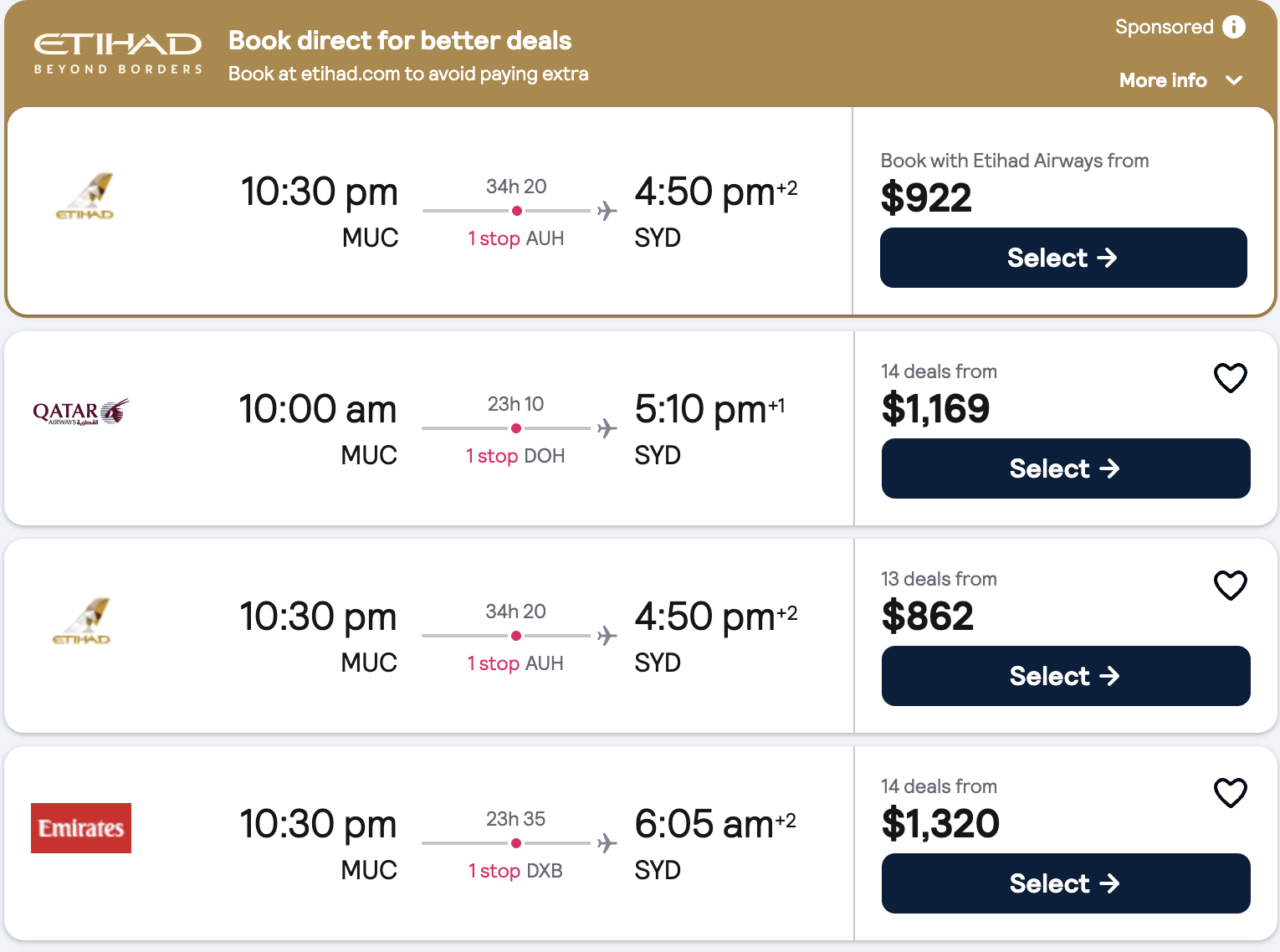Click the Emirates red logo
Image resolution: width=1280 pixels, height=952 pixels.
(81, 828)
